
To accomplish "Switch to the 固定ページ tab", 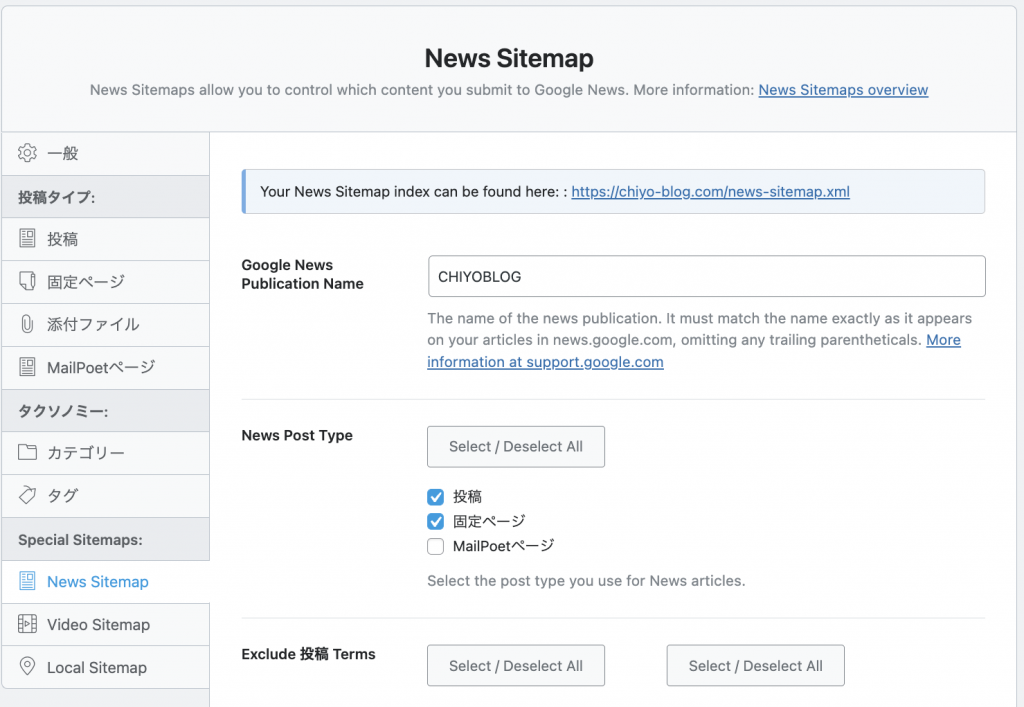I will pyautogui.click(x=106, y=282).
